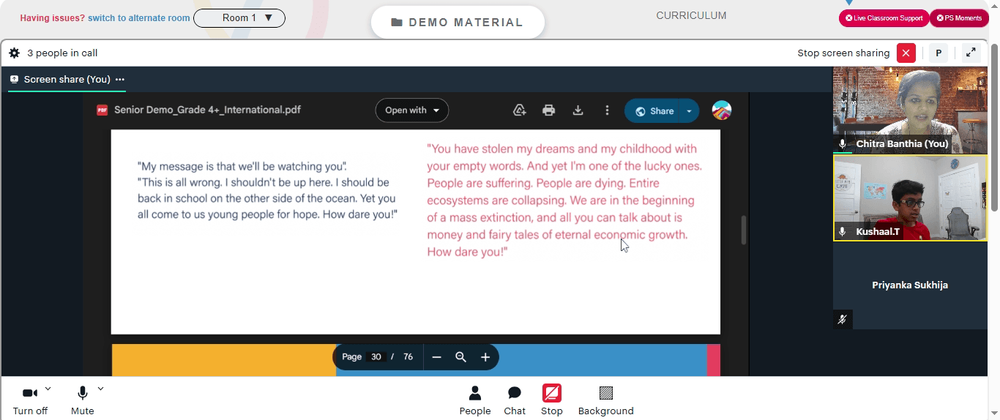Click Stop screen share bottom button
1000x420 pixels.
point(552,401)
